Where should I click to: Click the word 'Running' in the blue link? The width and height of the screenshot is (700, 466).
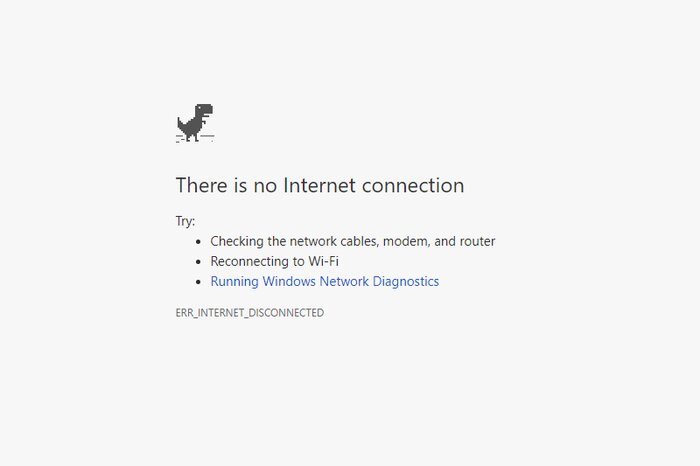point(234,282)
